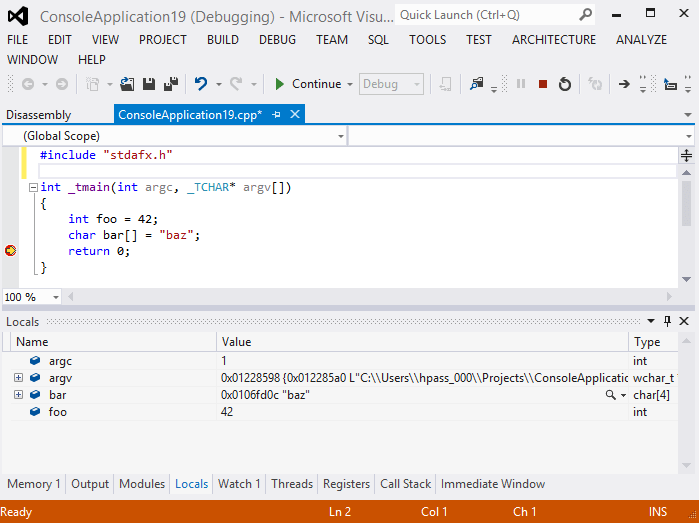This screenshot has height=523, width=699.
Task: Switch to the Registers tab
Action: 346,484
